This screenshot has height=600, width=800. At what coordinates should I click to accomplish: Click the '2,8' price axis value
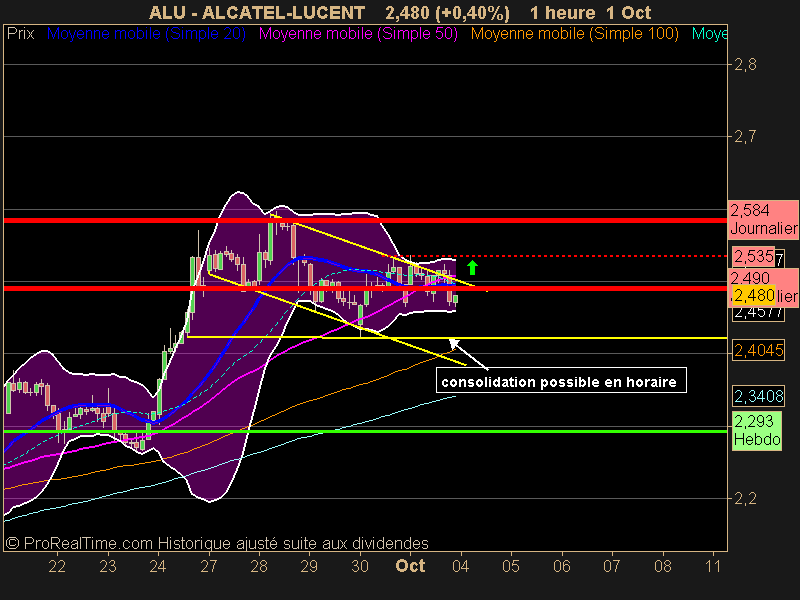tap(745, 65)
